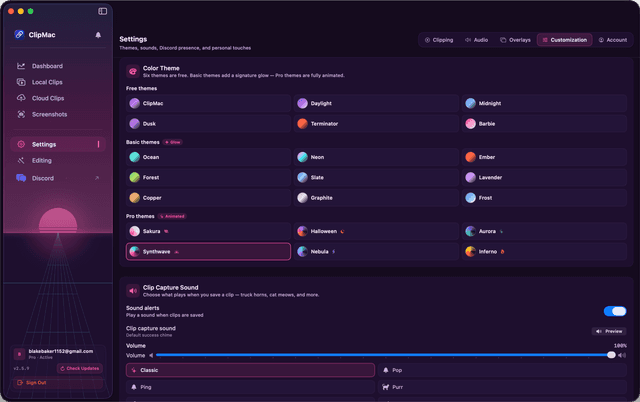The height and width of the screenshot is (402, 640).
Task: Click the blakebaker1152@gmail.com account email
Action: tap(61, 351)
